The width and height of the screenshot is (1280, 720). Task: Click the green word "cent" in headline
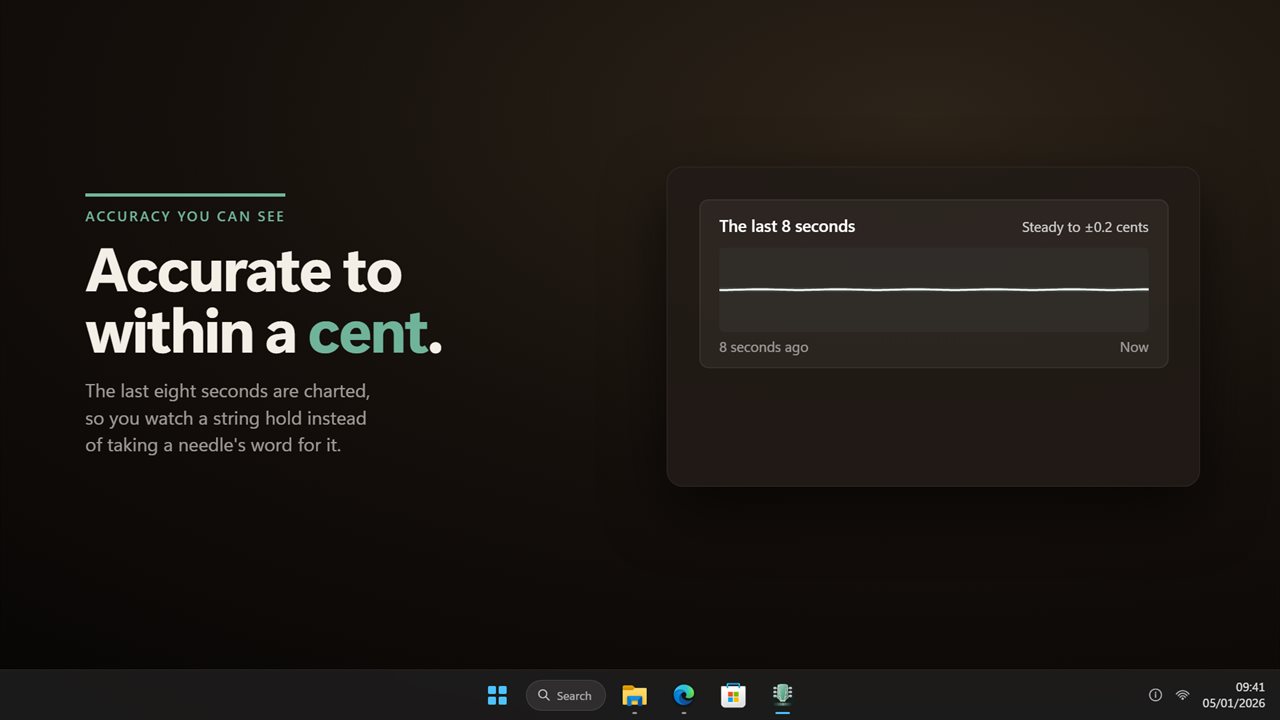coord(368,333)
